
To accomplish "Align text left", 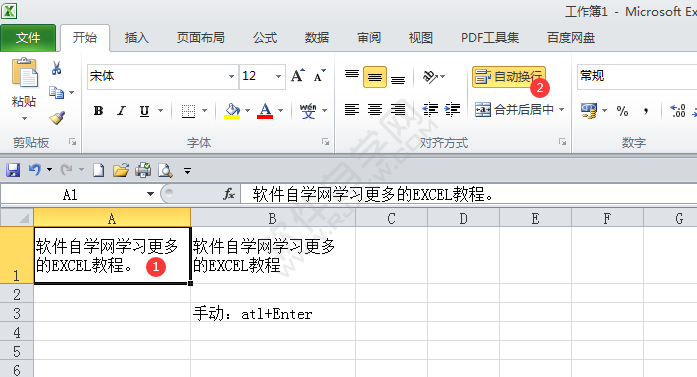I will click(x=352, y=109).
